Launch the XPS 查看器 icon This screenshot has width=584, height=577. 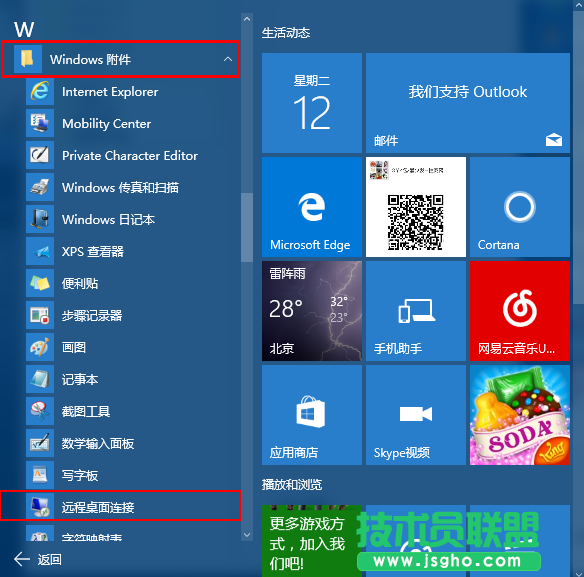pos(40,251)
